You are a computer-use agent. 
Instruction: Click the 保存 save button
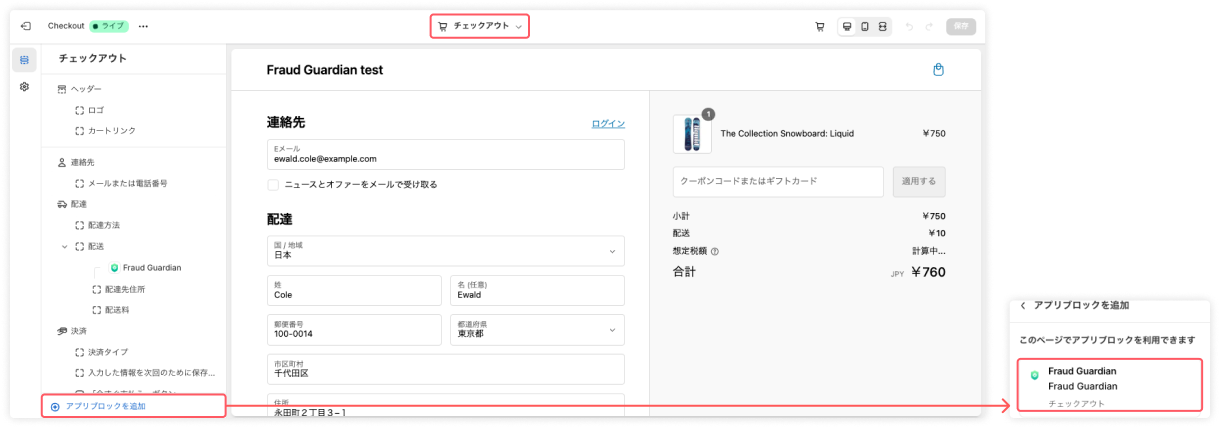(960, 26)
